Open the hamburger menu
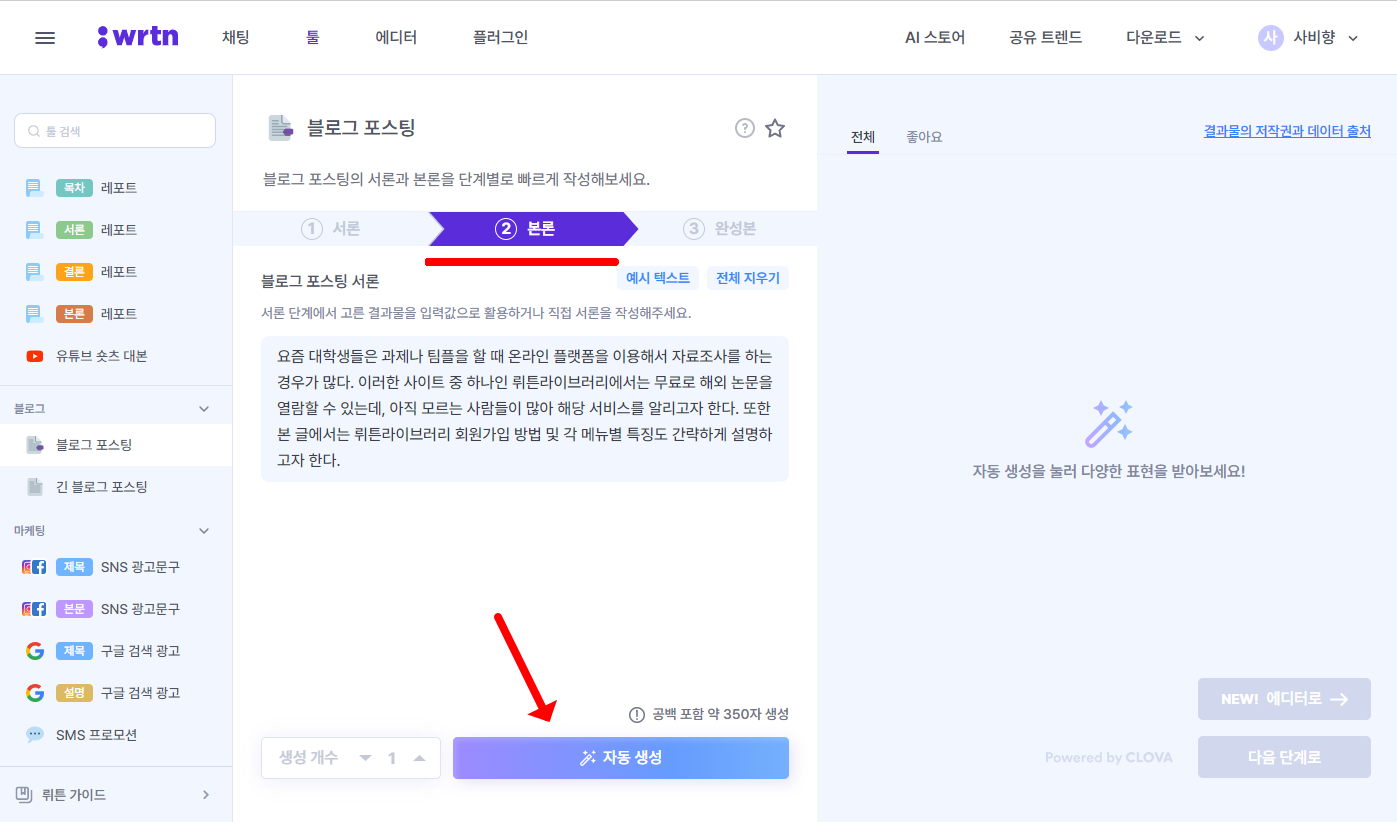Viewport: 1397px width, 822px height. pyautogui.click(x=44, y=37)
